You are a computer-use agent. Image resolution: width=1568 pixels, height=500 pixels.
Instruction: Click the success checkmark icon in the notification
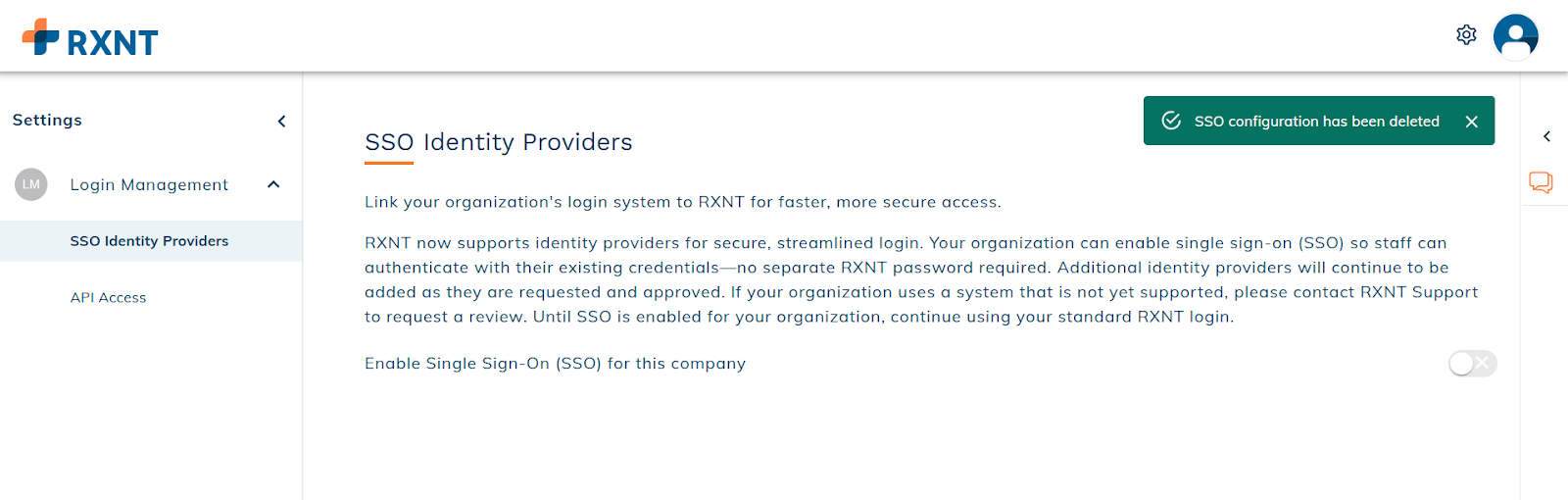tap(1171, 121)
